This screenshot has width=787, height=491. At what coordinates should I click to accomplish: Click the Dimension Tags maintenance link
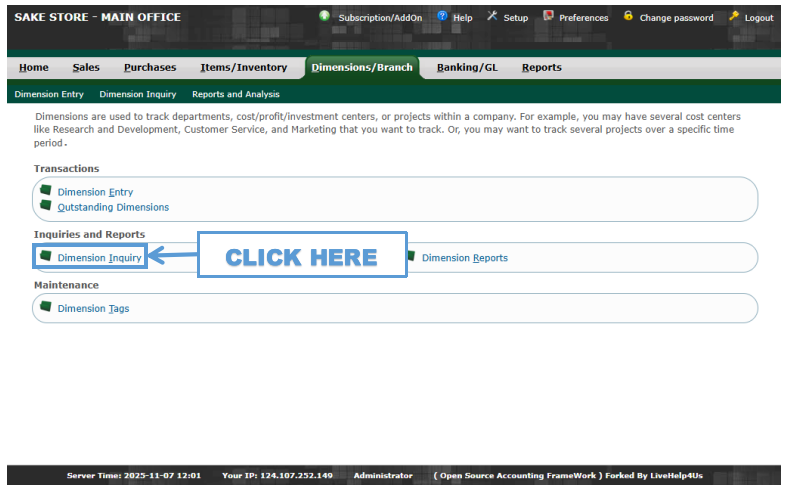pos(93,309)
